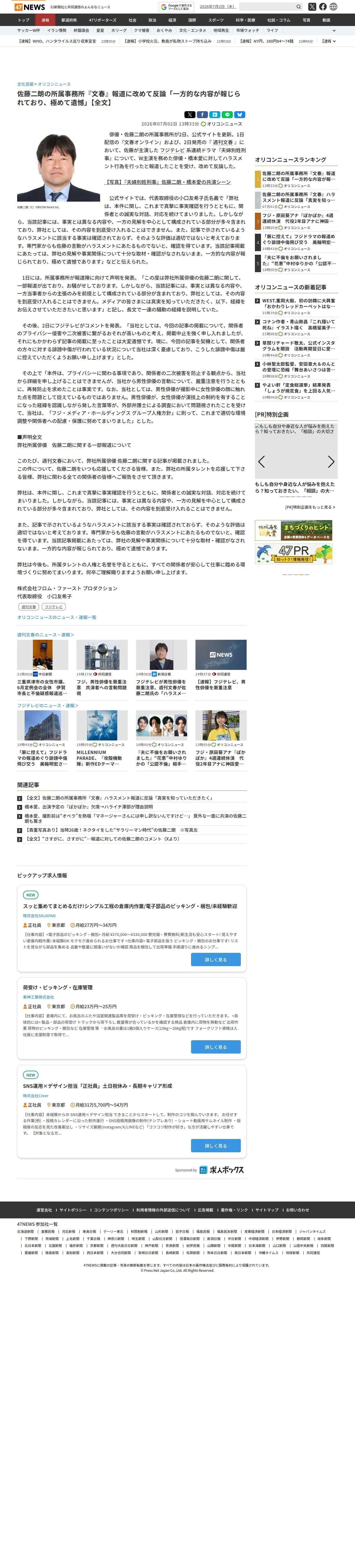Image resolution: width=355 pixels, height=1568 pixels.
Task: Click the 47NEWS logo in the header
Action: 29,7
